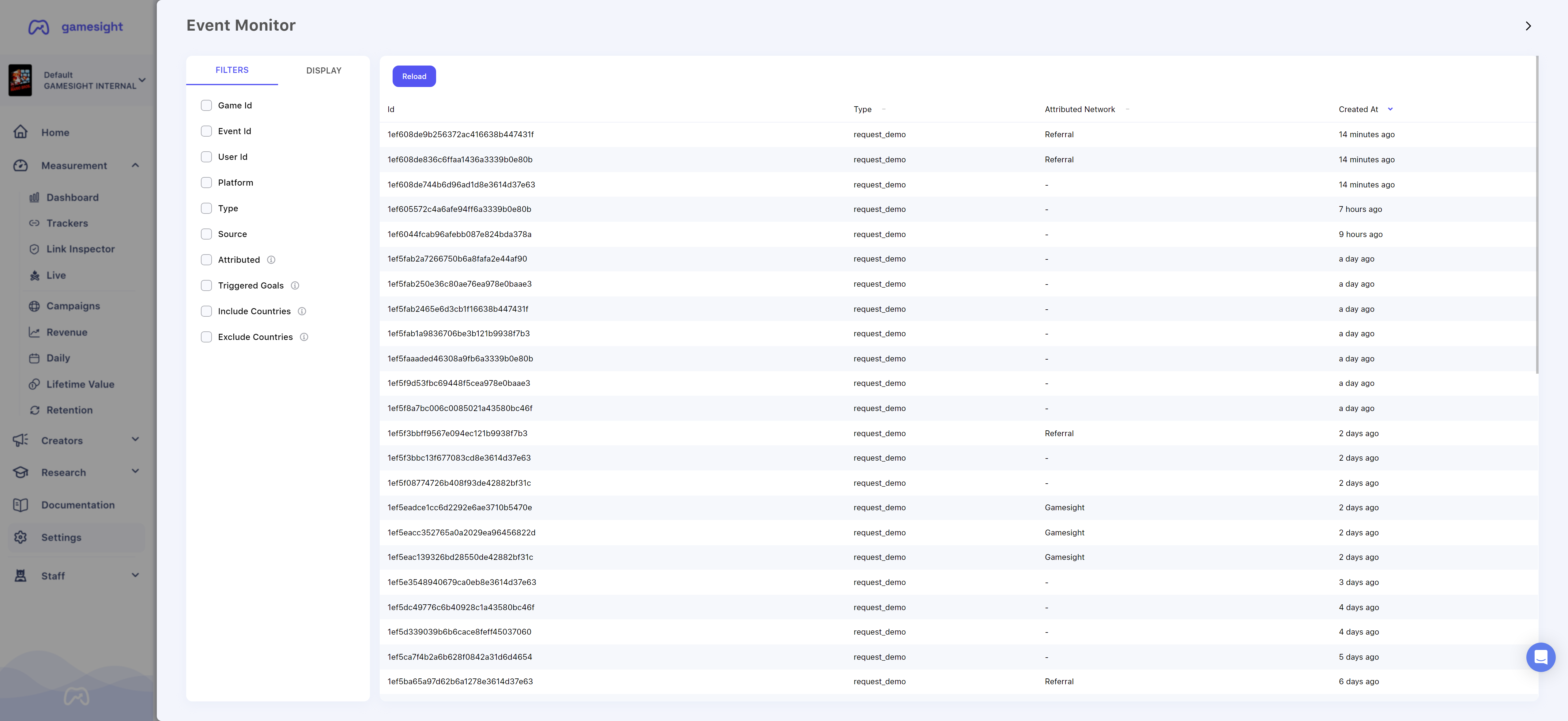Open the Lifetime Value menu item

point(80,385)
